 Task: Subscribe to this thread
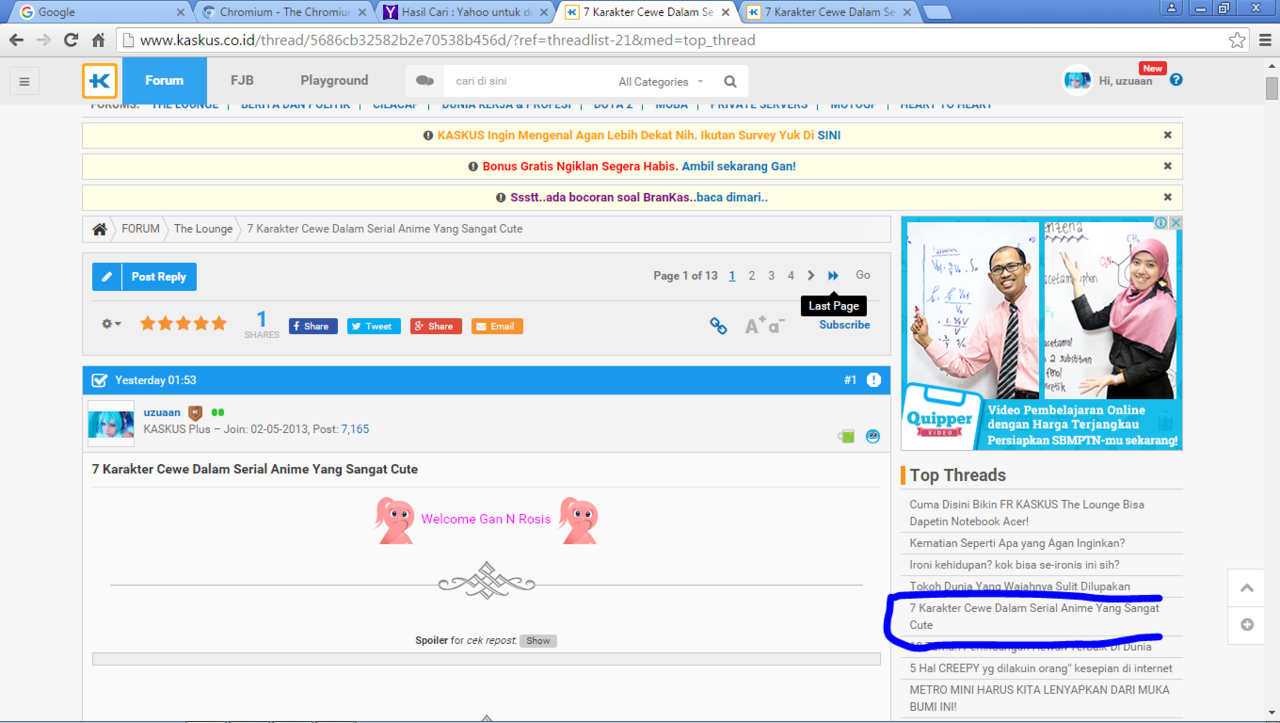click(844, 325)
